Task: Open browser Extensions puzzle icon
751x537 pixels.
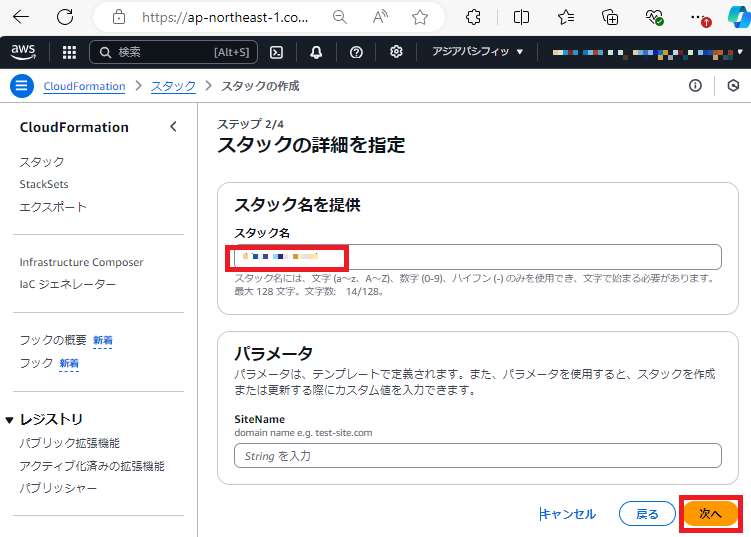Action: coord(473,18)
